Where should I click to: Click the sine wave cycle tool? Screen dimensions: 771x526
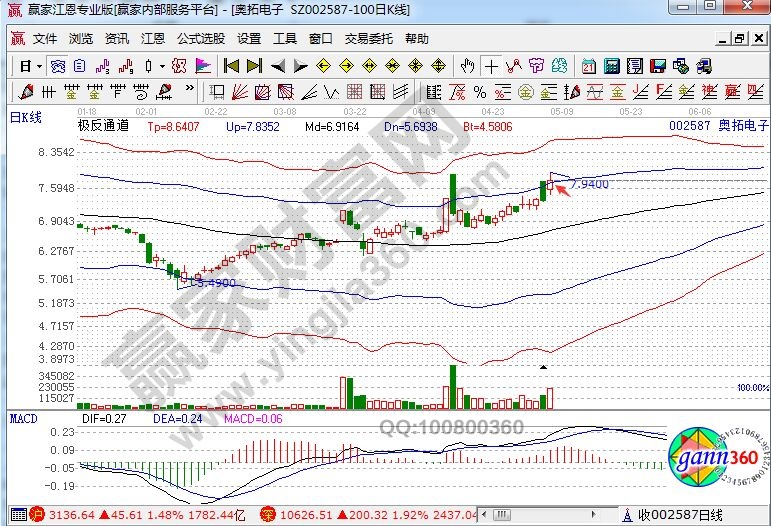594,91
